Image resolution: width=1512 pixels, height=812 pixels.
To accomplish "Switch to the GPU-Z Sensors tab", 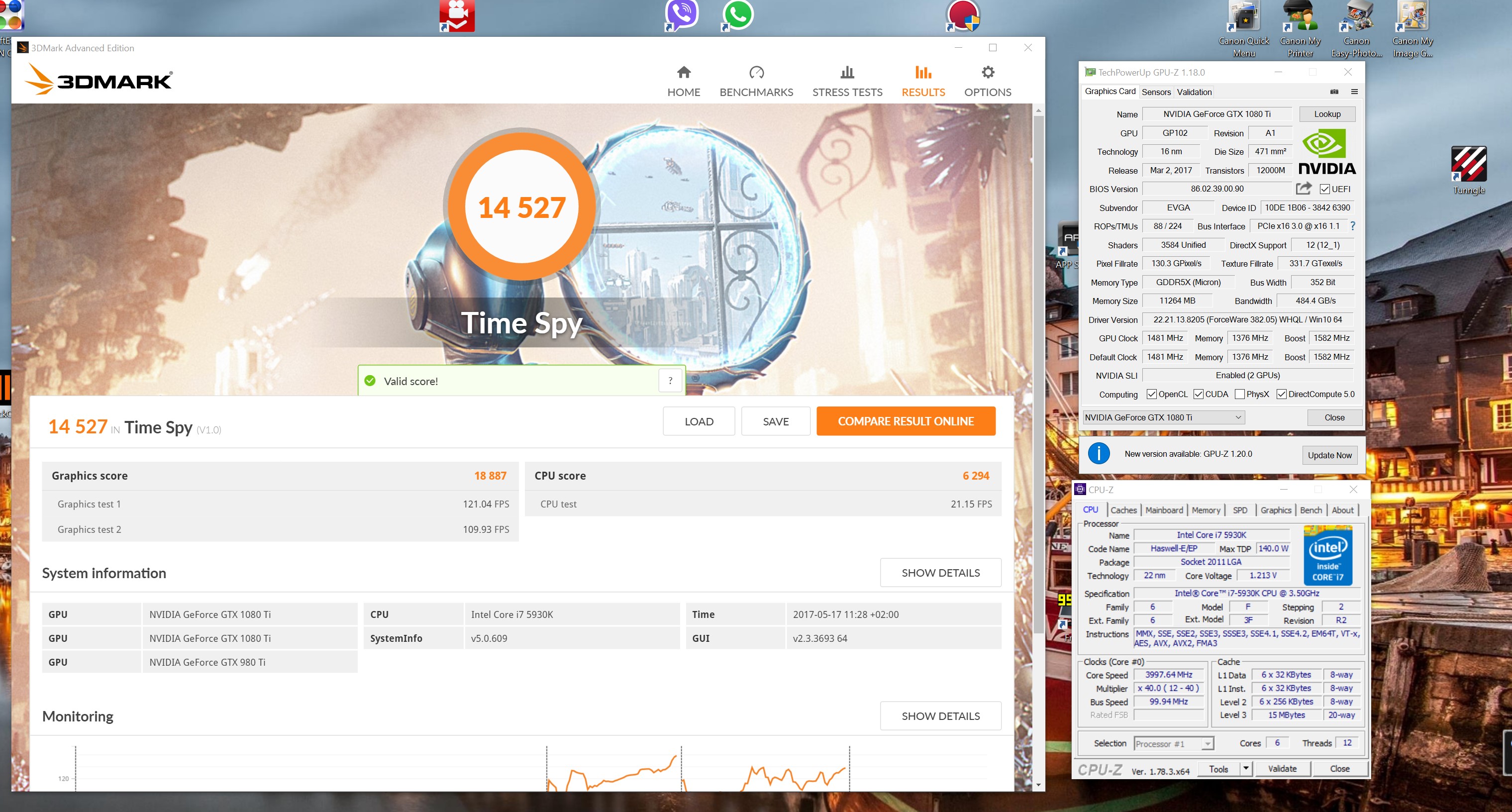I will point(1156,92).
